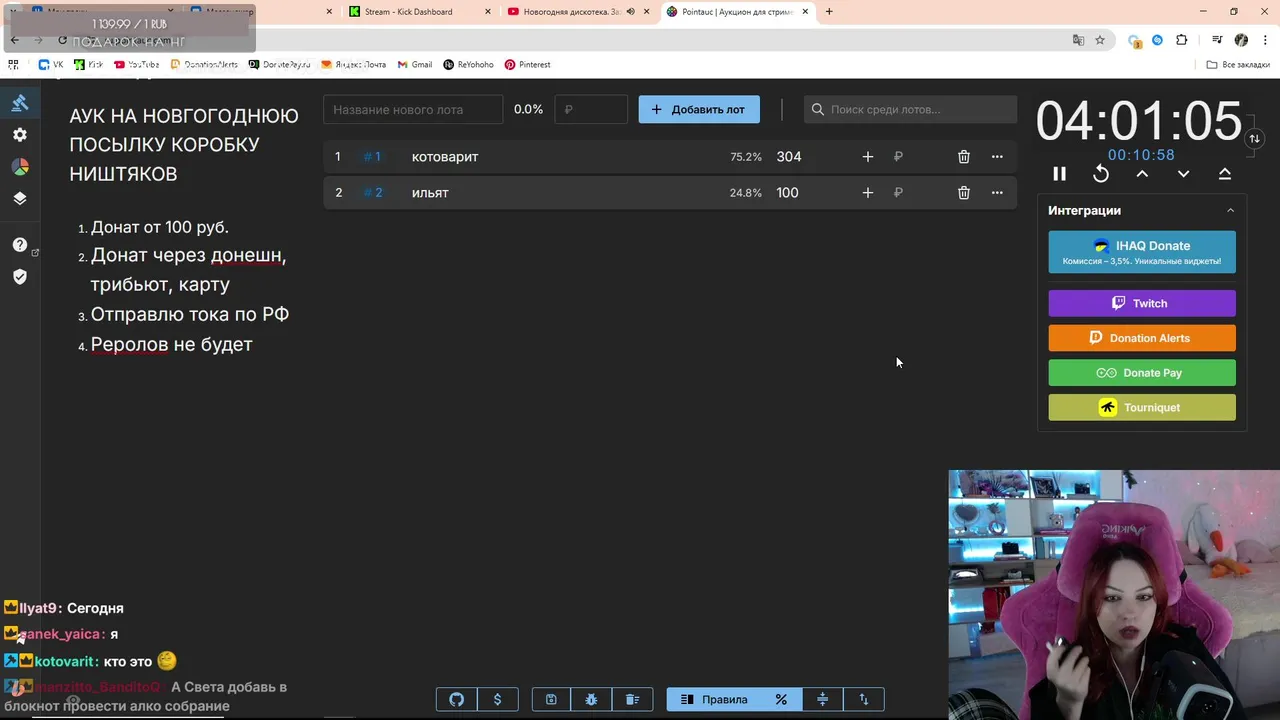Open Pinterest bookmark
Screen dimensions: 1280x720
(528, 65)
